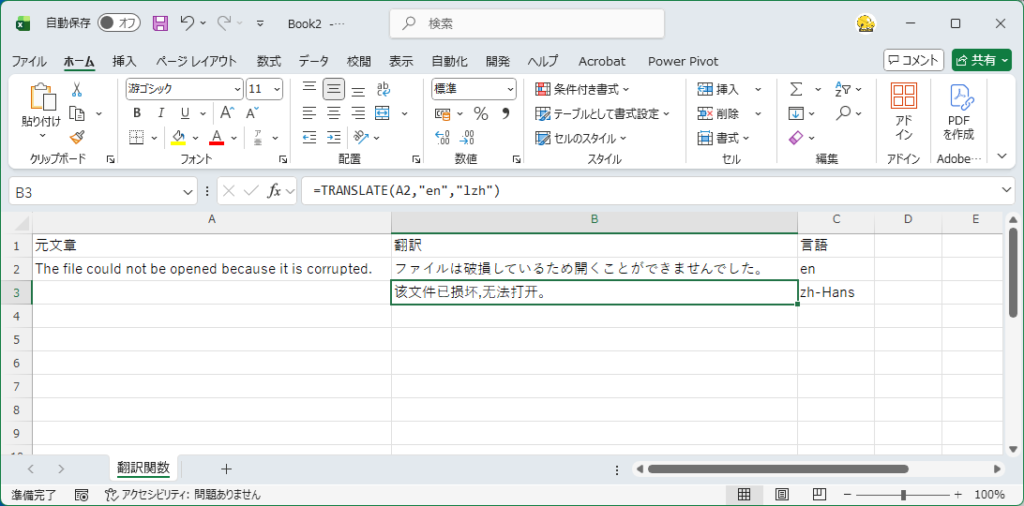Viewport: 1024px width, 506px height.
Task: Expand the number format dropdown 標準
Action: pyautogui.click(x=509, y=89)
